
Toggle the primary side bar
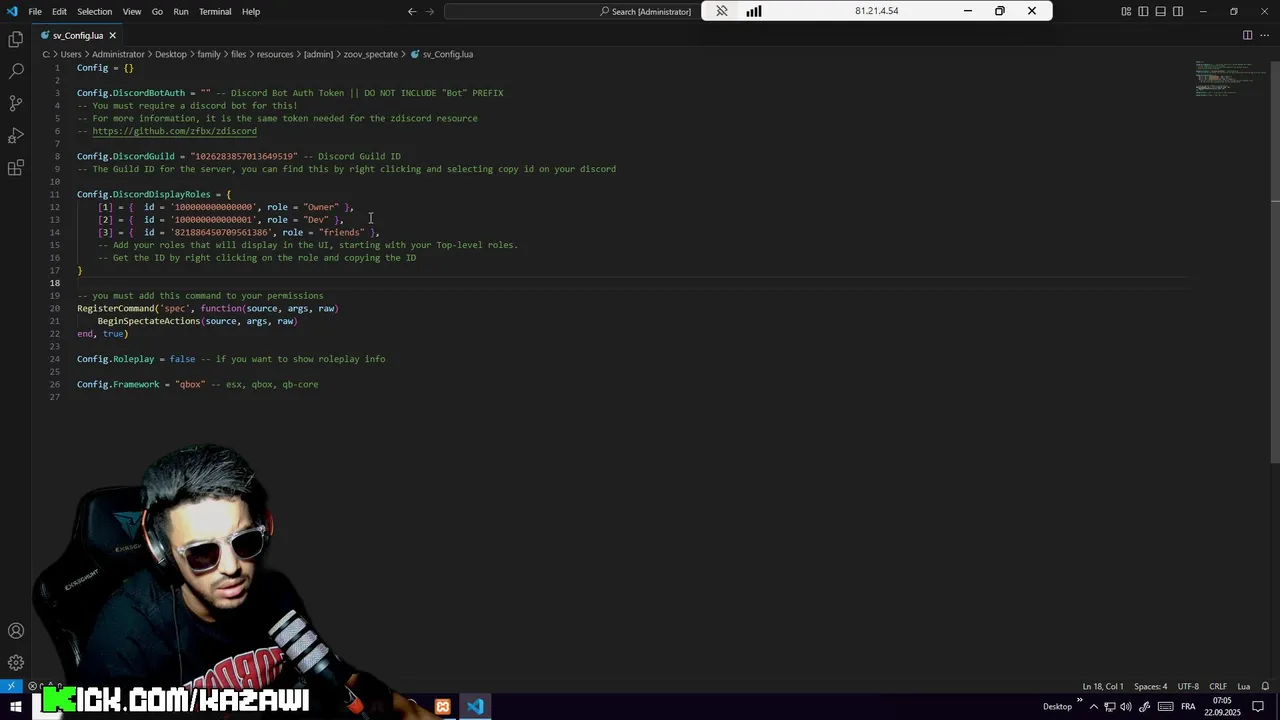coord(1143,11)
